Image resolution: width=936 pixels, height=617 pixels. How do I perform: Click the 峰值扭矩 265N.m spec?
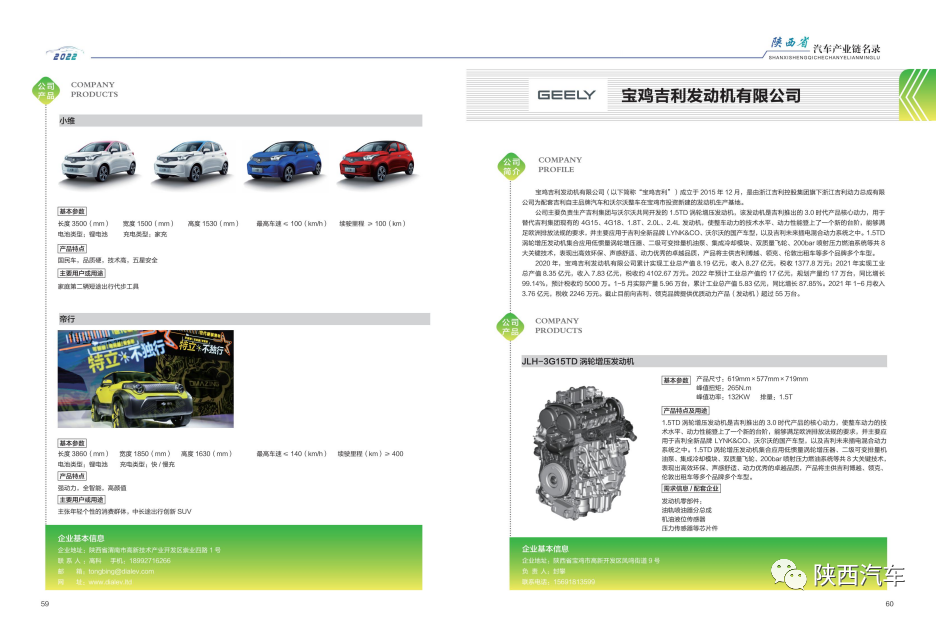click(723, 388)
